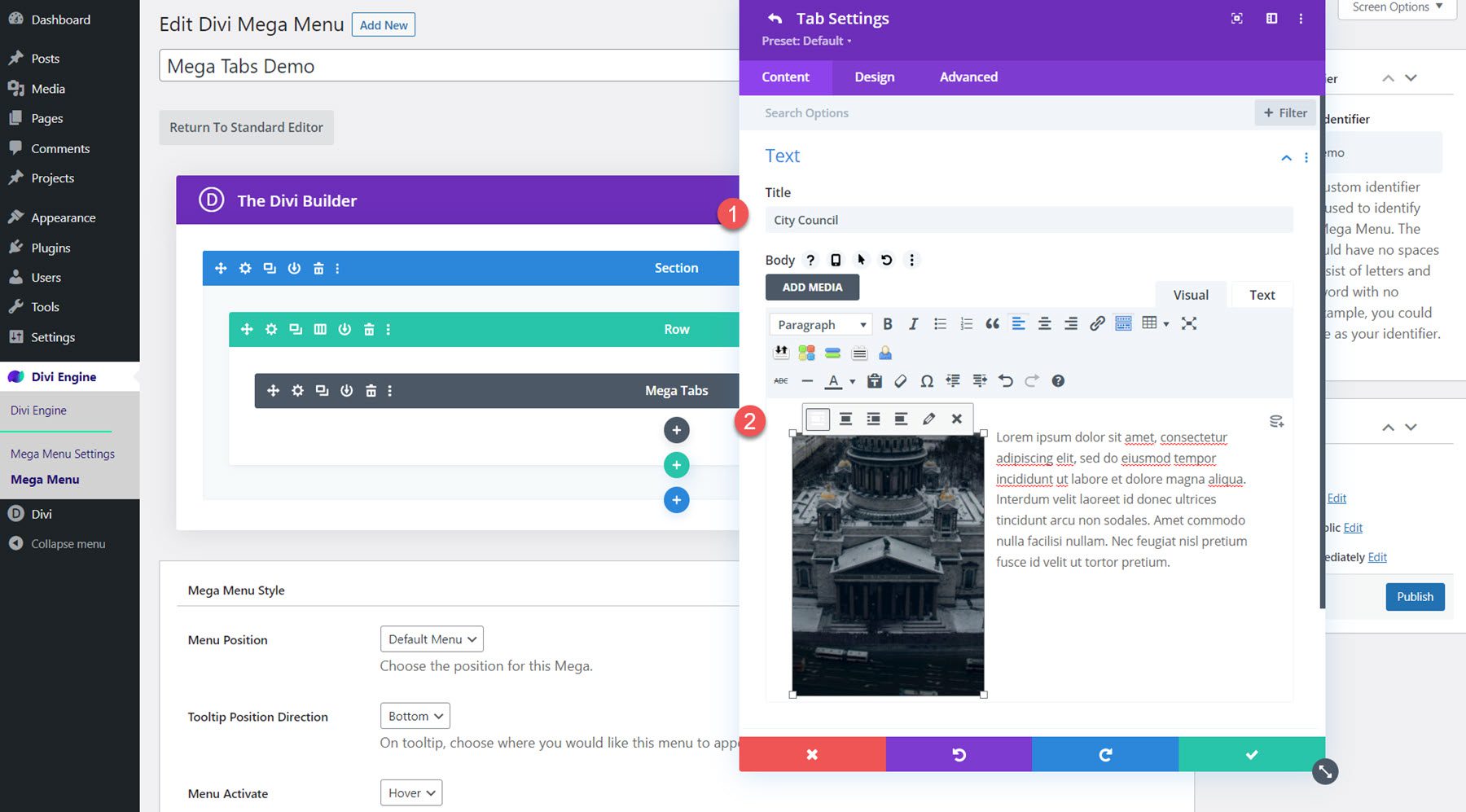Screen dimensions: 1466x812
Task: Toggle fullscreen mode in the text editor
Action: (x=1190, y=323)
